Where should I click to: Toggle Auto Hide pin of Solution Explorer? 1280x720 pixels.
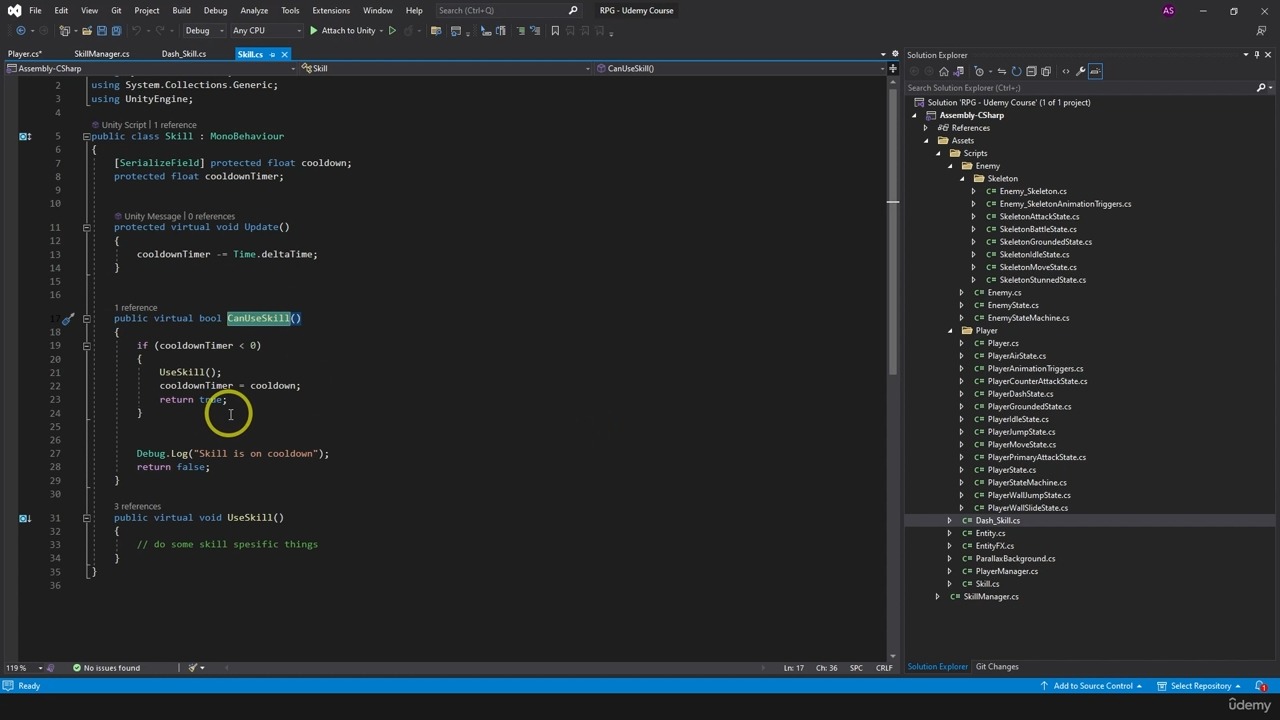pos(1257,55)
